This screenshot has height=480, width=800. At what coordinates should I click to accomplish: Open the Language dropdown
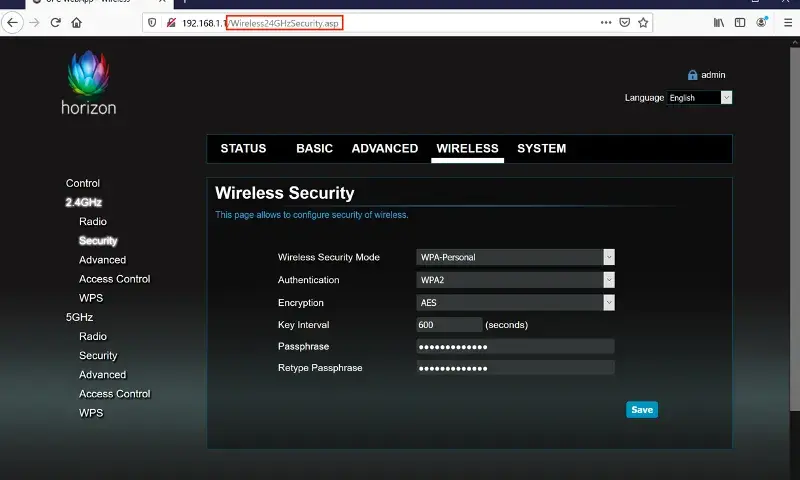point(699,97)
